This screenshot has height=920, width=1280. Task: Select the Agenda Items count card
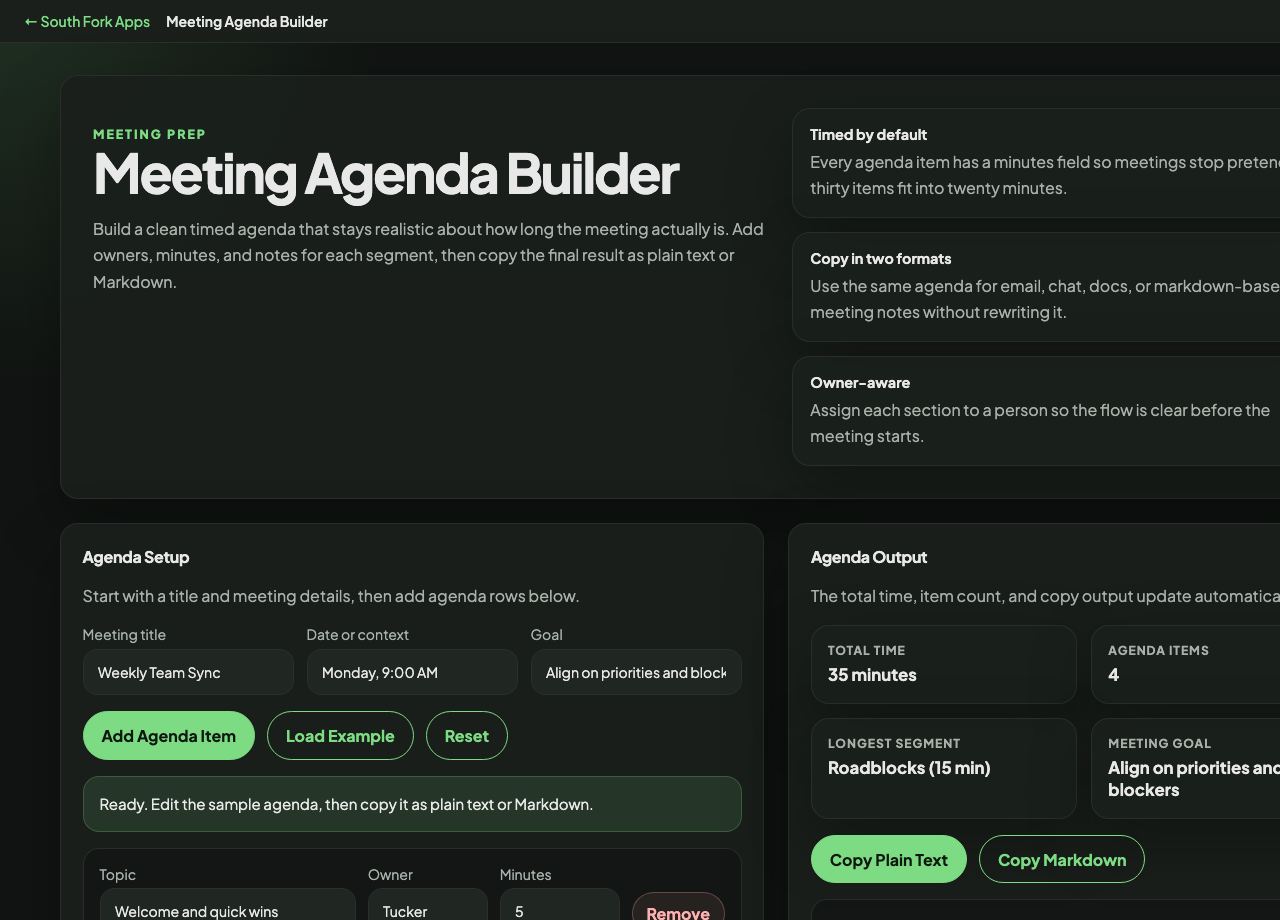[1185, 664]
